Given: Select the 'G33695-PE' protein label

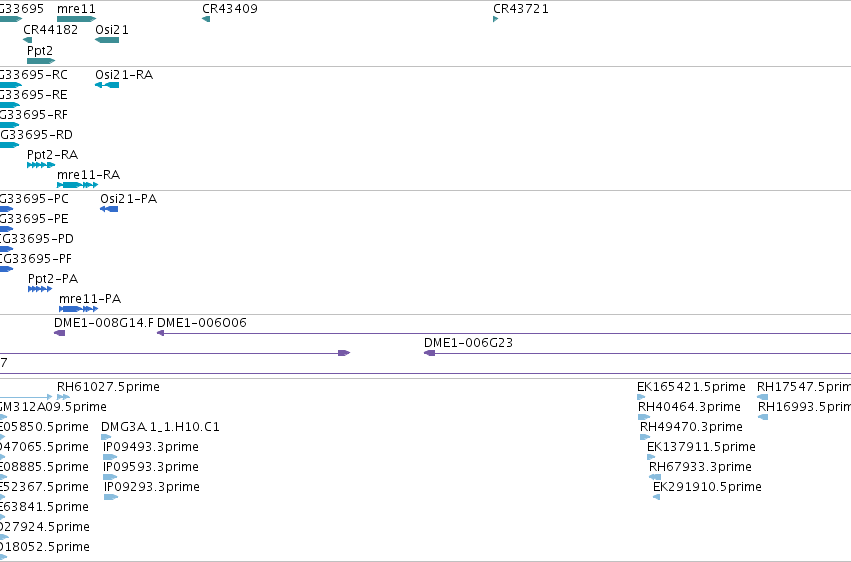Looking at the screenshot, I should coord(34,219).
